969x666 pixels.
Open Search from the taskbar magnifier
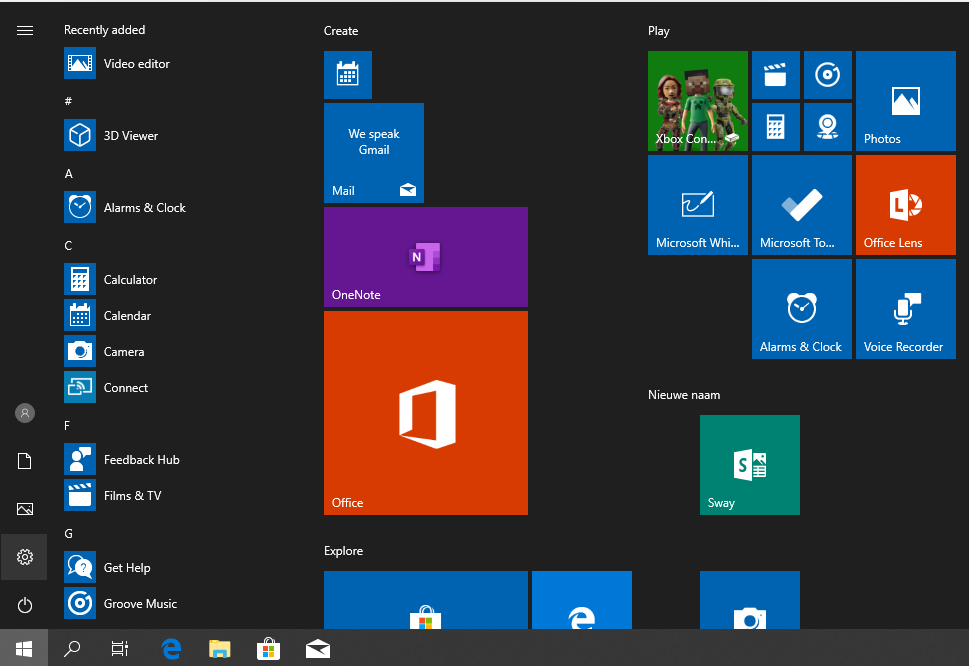[72, 648]
